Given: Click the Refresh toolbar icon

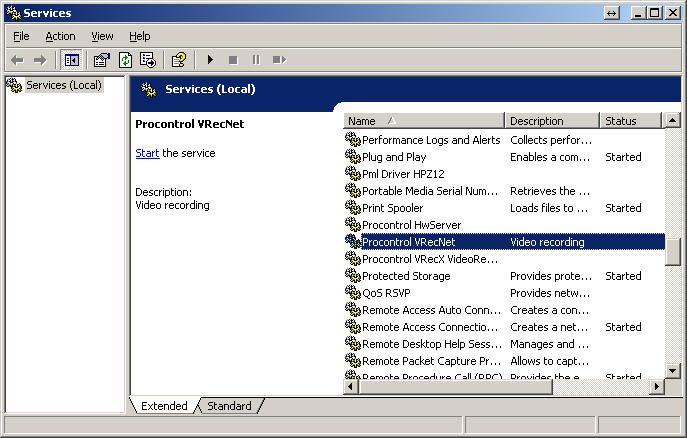Looking at the screenshot, I should pyautogui.click(x=125, y=60).
